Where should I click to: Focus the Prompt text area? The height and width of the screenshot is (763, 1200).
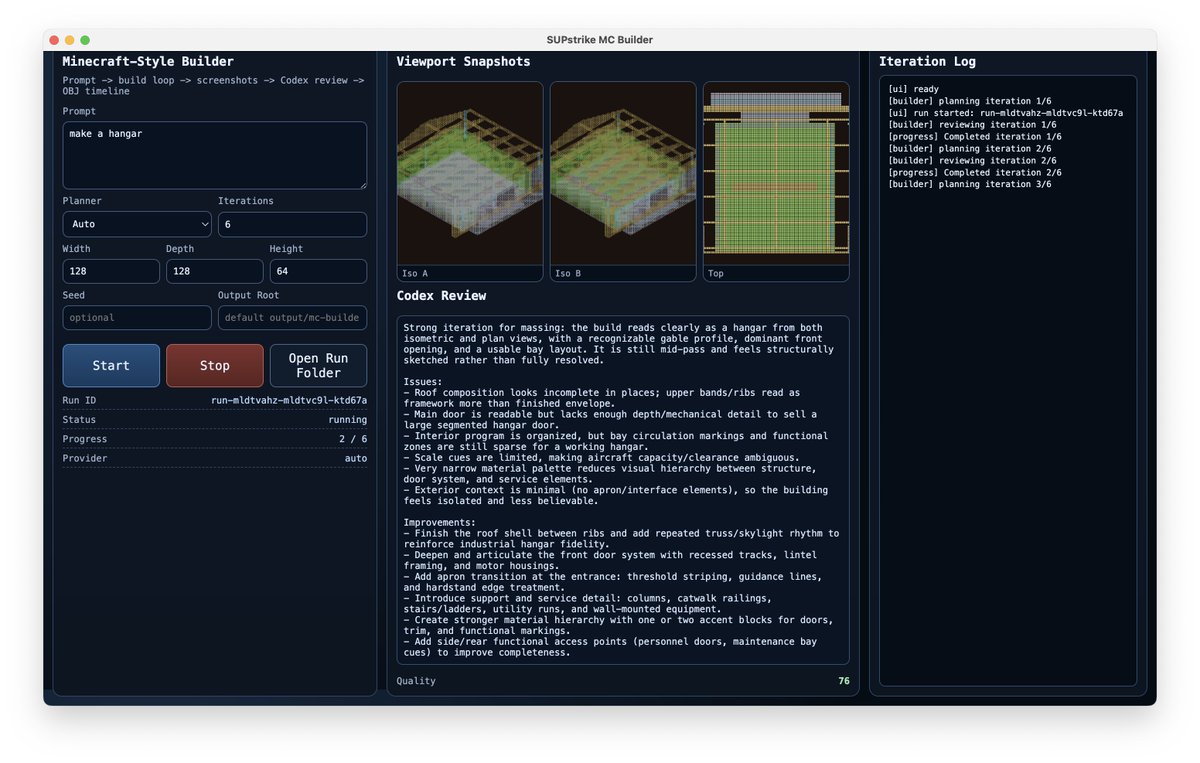[215, 155]
